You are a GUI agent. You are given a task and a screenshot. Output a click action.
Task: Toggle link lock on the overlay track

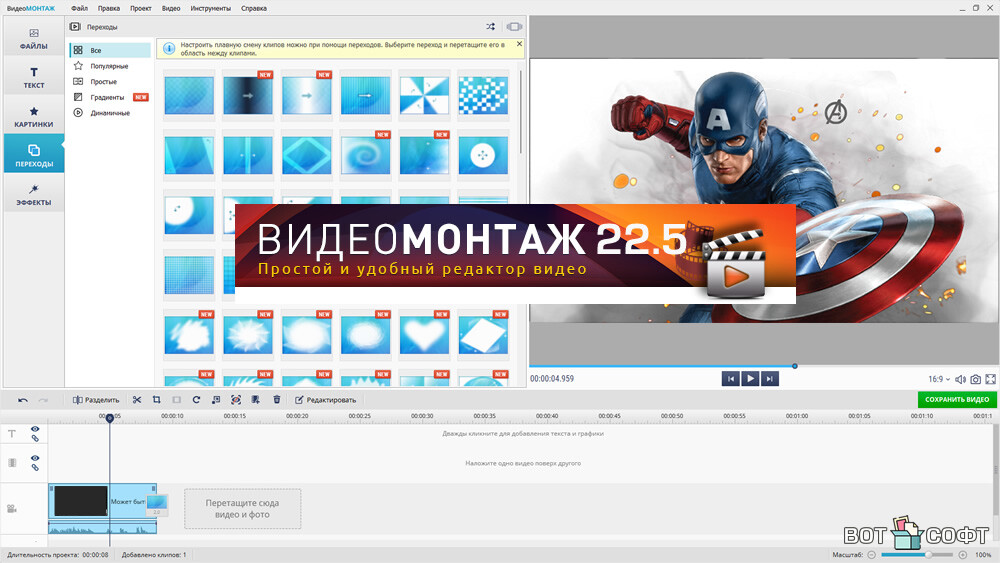(35, 468)
